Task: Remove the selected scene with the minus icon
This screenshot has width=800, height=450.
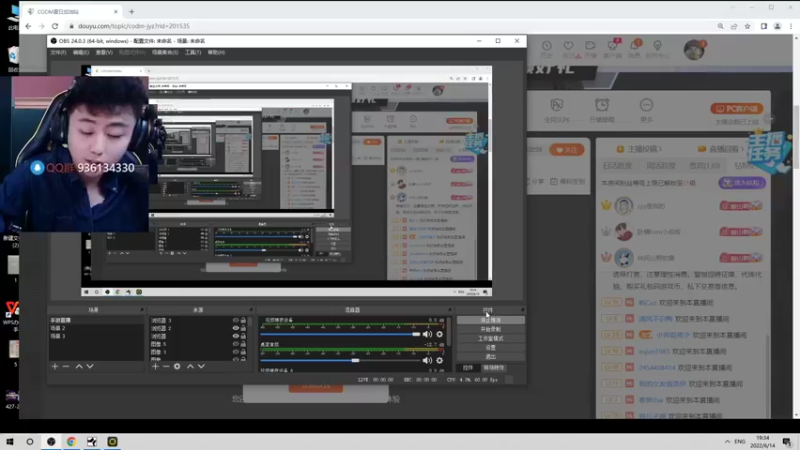Action: tap(66, 366)
